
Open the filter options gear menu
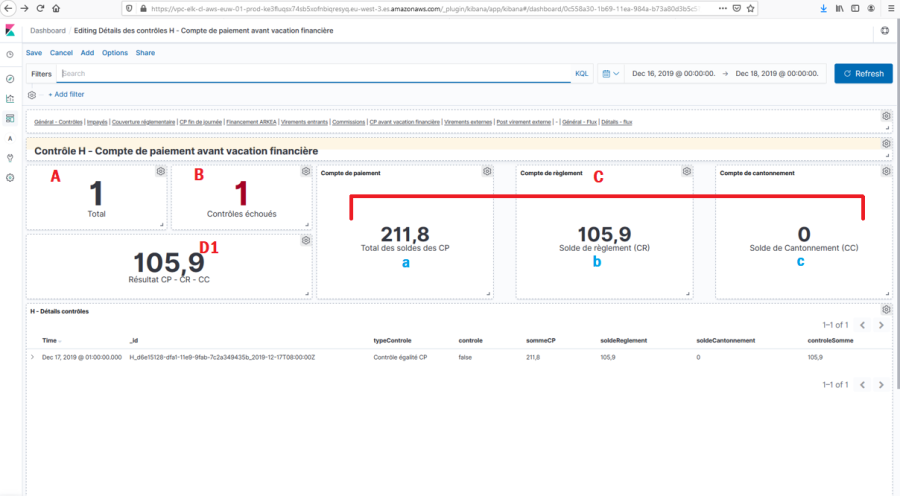32,94
